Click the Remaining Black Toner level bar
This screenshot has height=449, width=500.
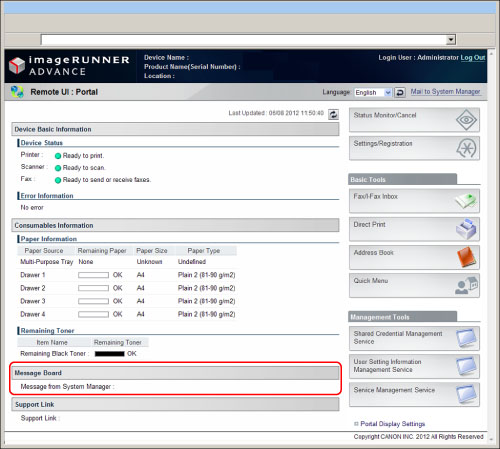(x=109, y=354)
